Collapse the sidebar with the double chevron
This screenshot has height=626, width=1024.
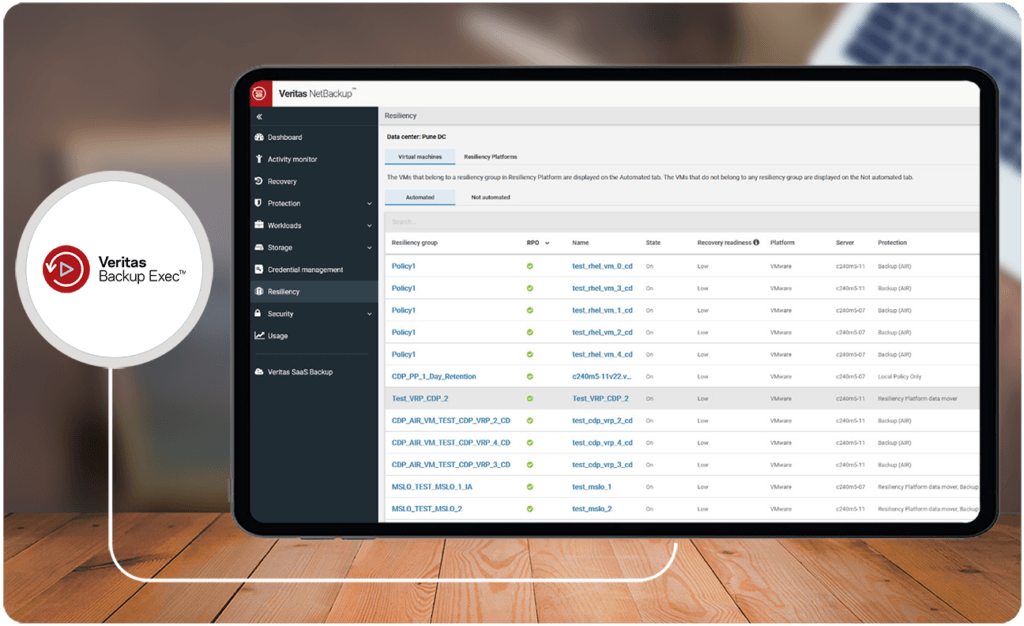[x=260, y=115]
